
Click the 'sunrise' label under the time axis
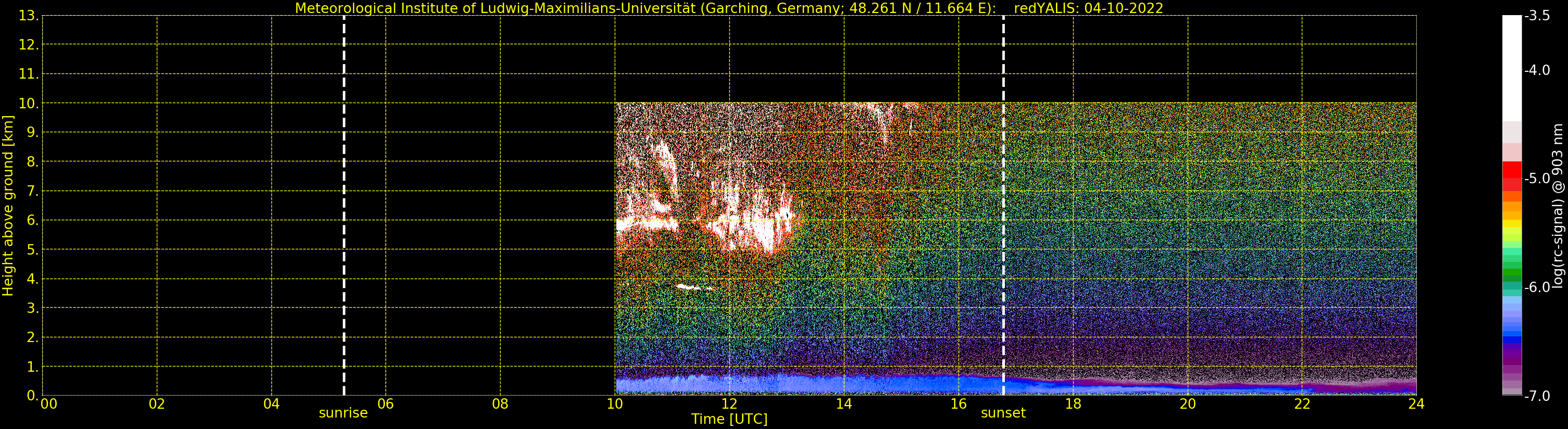[x=343, y=412]
